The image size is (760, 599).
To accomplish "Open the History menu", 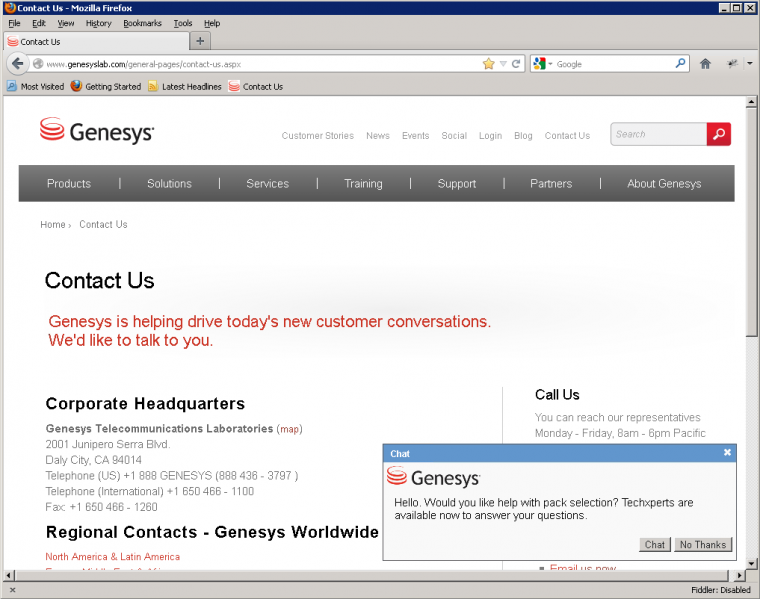I will (x=98, y=23).
